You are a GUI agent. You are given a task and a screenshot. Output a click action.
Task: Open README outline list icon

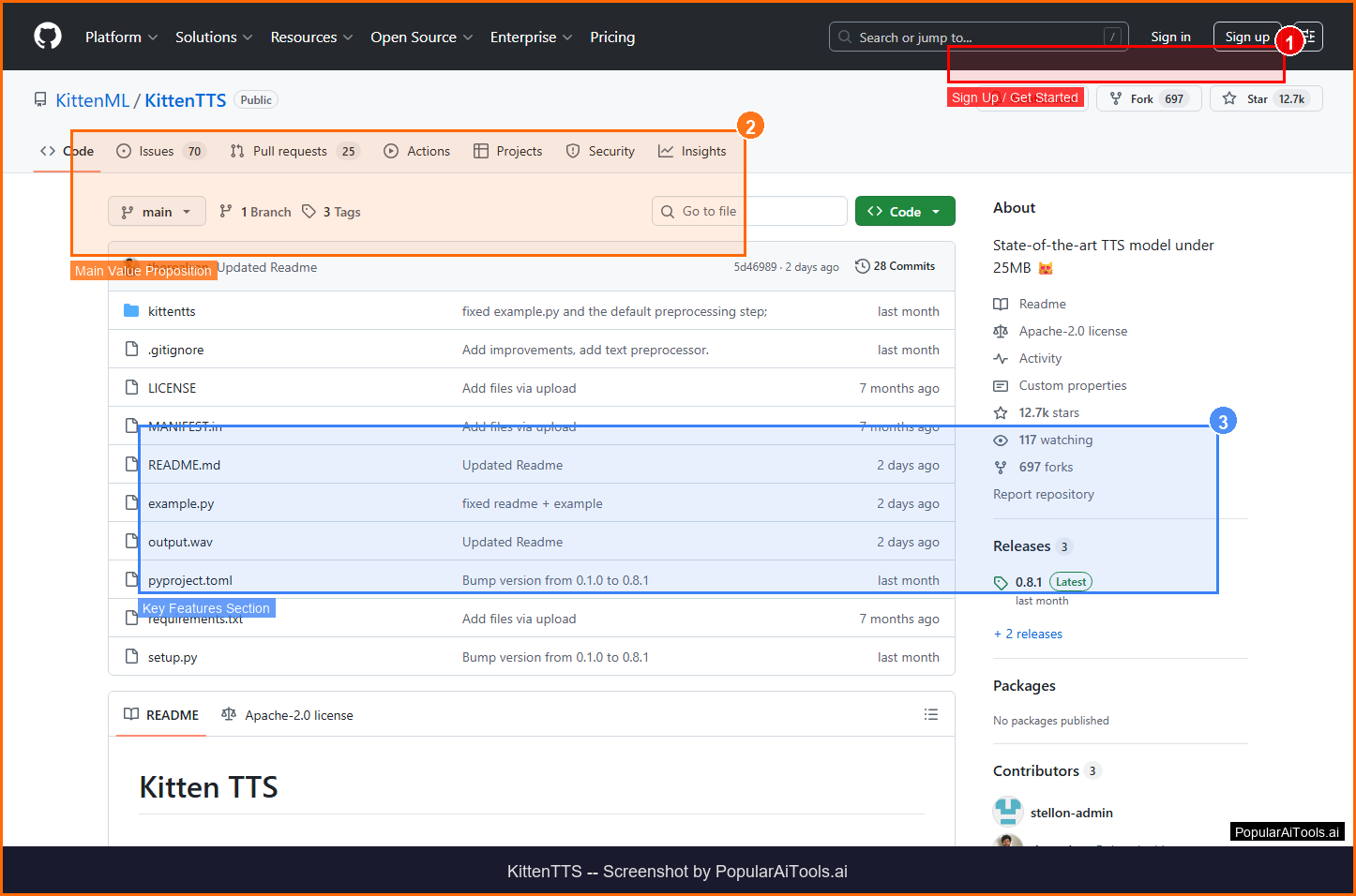[x=930, y=714]
